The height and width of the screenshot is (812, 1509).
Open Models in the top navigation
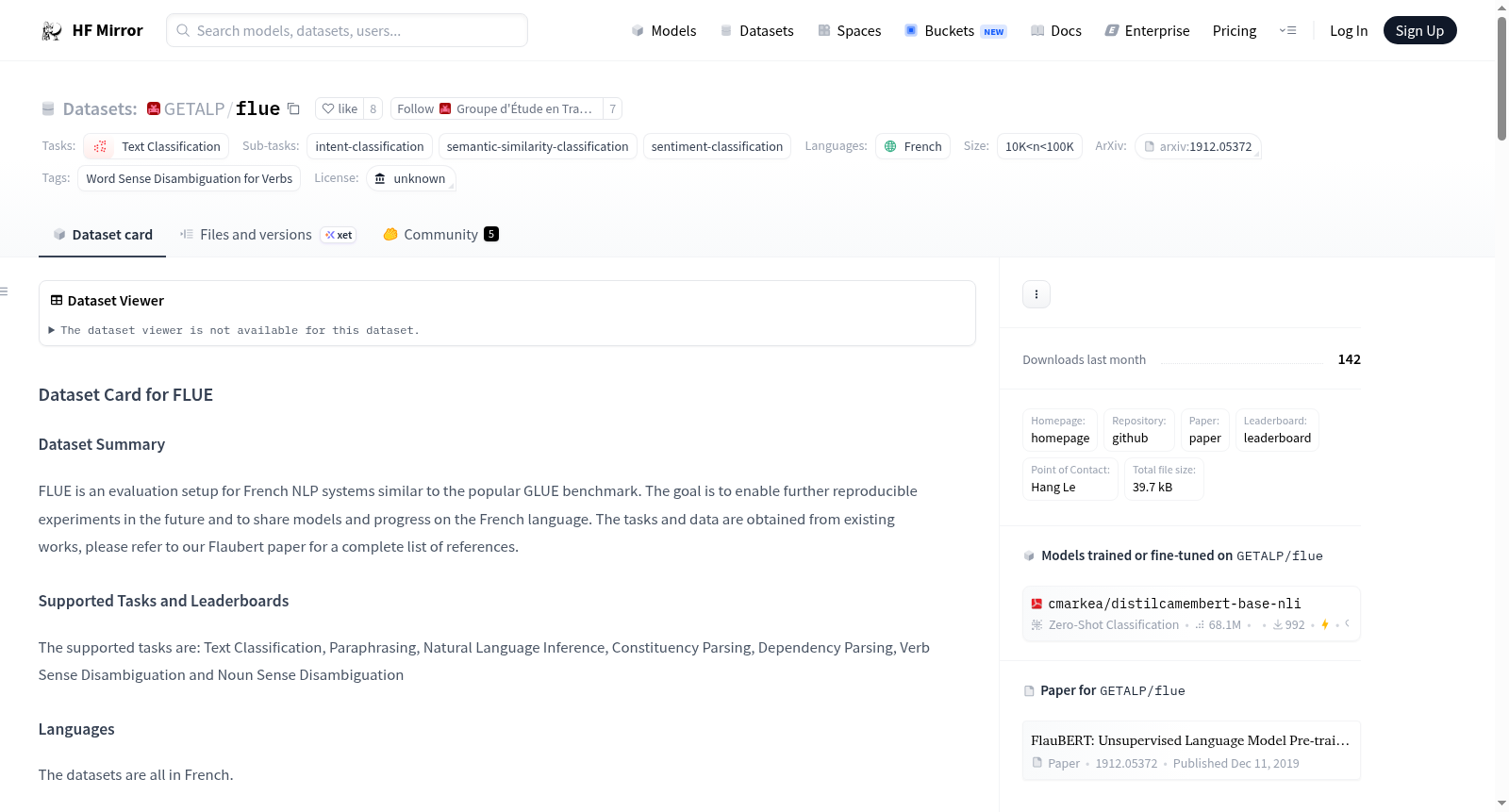(x=664, y=30)
